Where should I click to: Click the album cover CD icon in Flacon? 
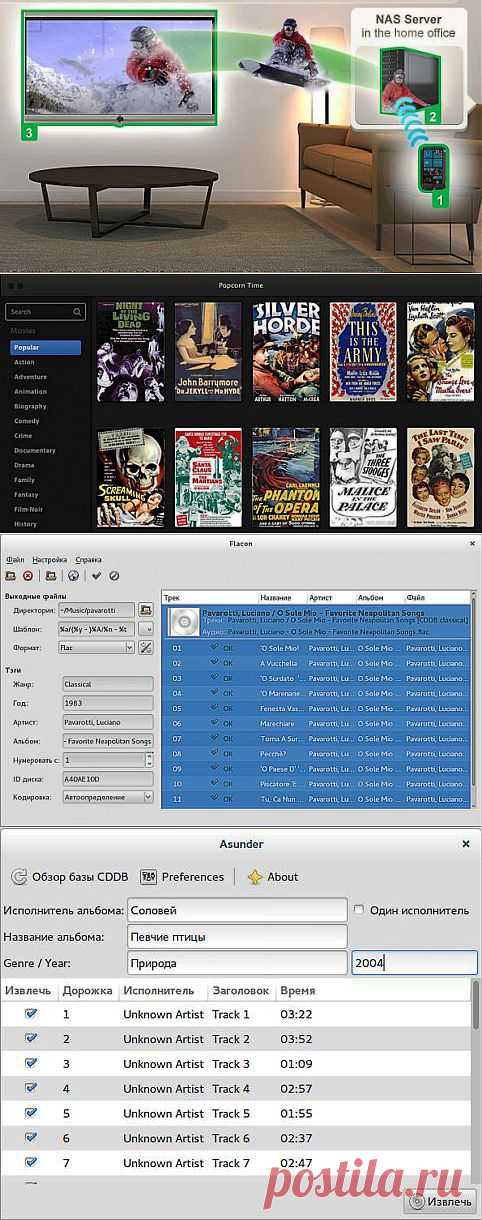(x=183, y=621)
